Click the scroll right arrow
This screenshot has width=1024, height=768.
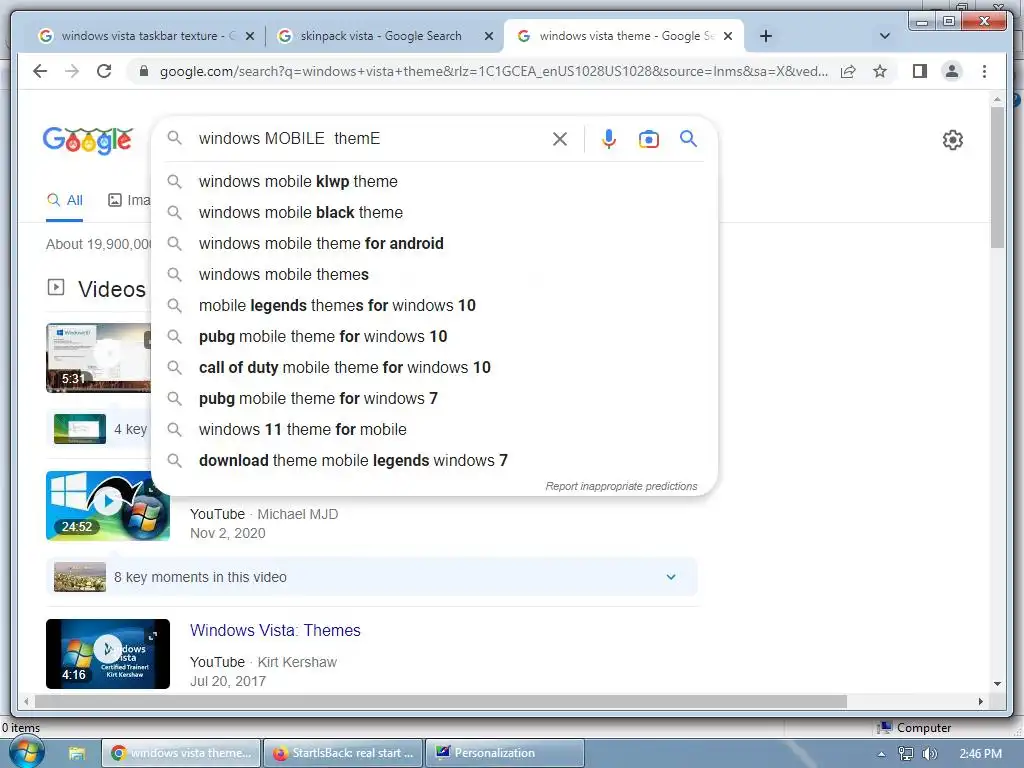point(980,701)
